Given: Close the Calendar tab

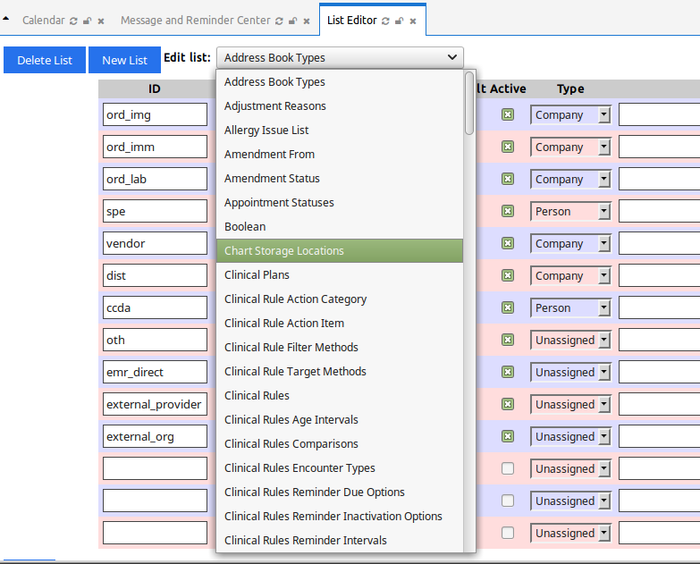Looking at the screenshot, I should [101, 21].
